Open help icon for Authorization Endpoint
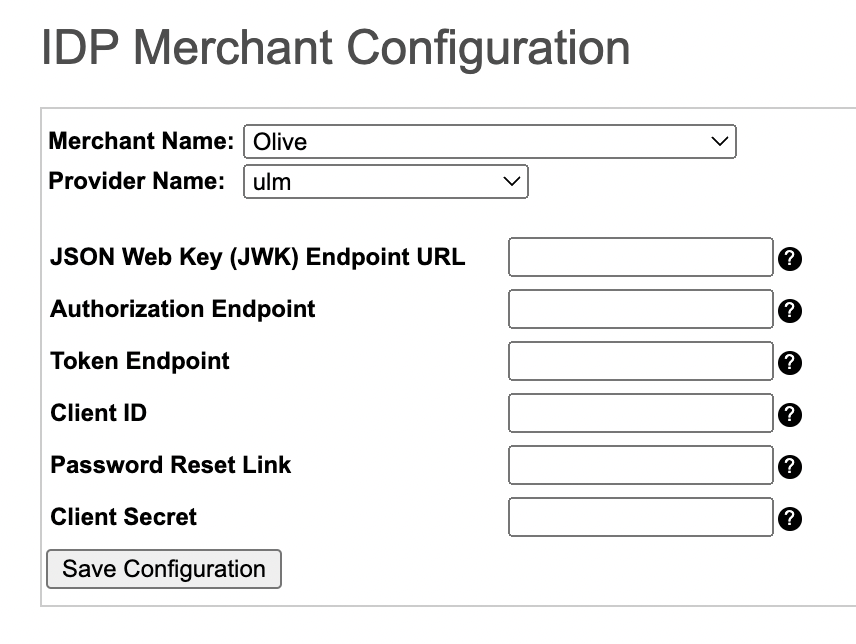The height and width of the screenshot is (644, 856). tap(790, 311)
